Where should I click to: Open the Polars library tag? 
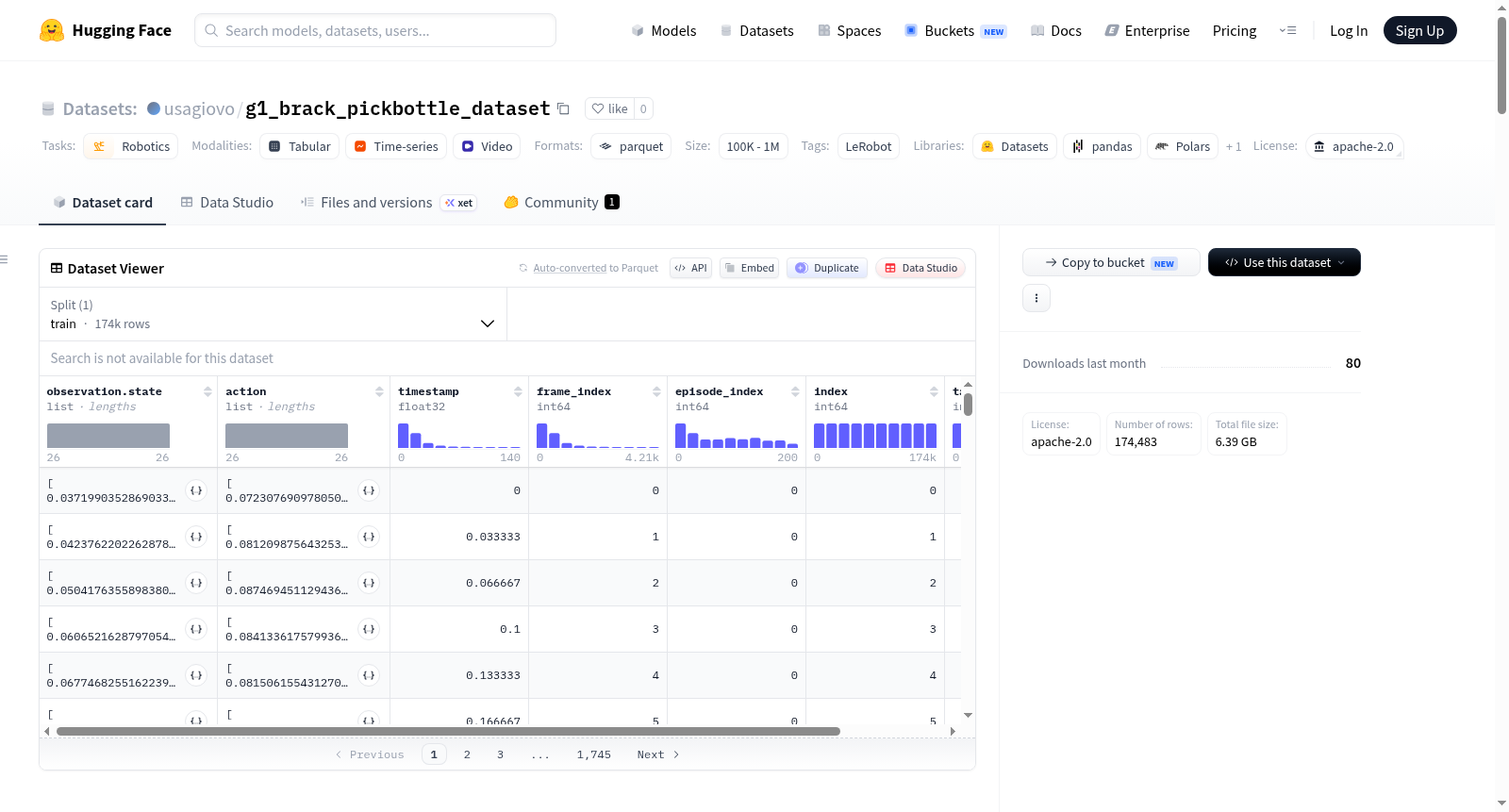point(1183,146)
